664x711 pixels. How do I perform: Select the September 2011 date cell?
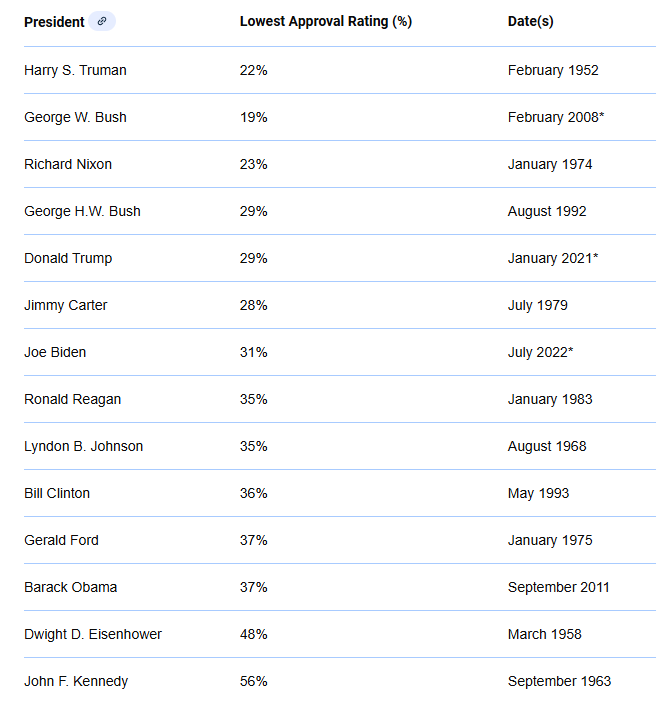click(x=558, y=587)
